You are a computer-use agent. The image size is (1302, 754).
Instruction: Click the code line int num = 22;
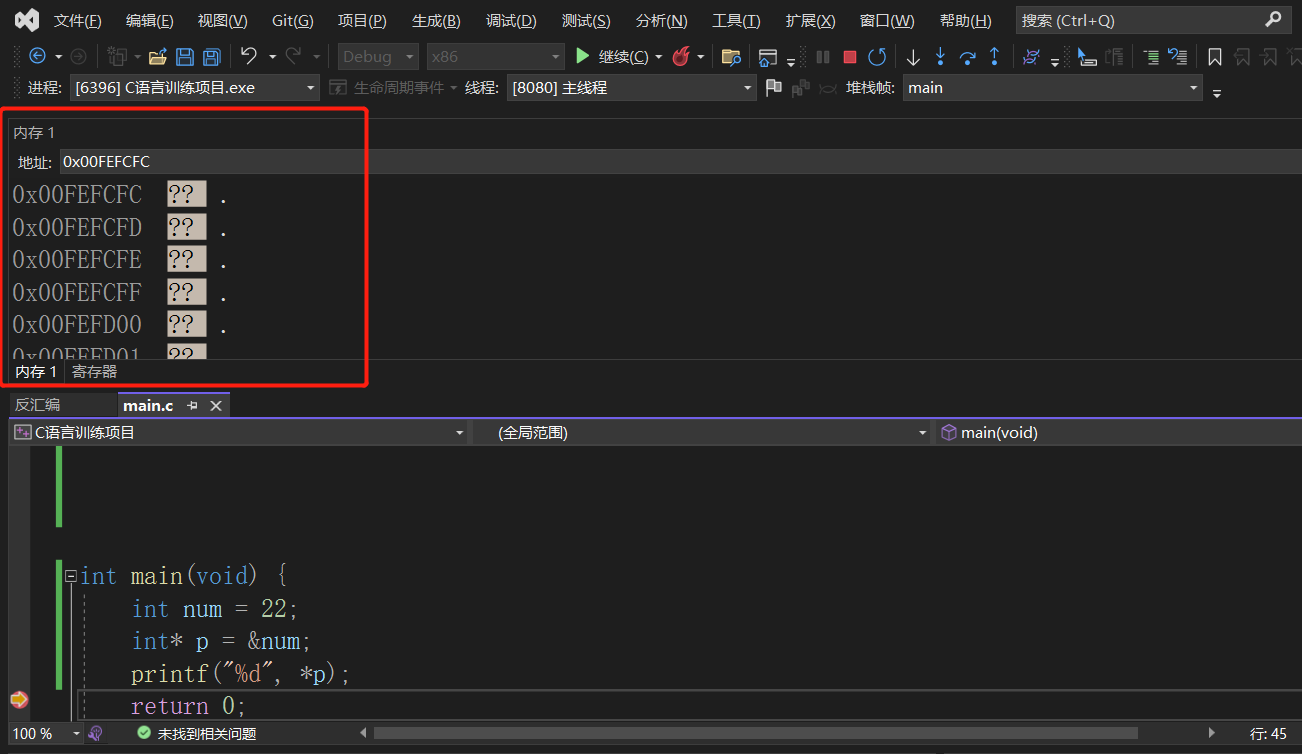215,609
